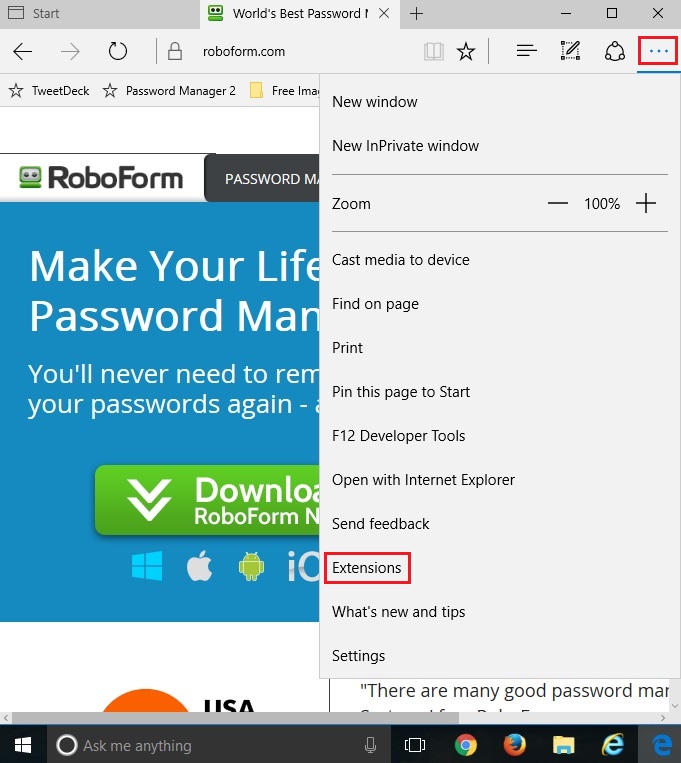Click the Cortana microphone icon
Screen dimensions: 681x763
point(370,745)
